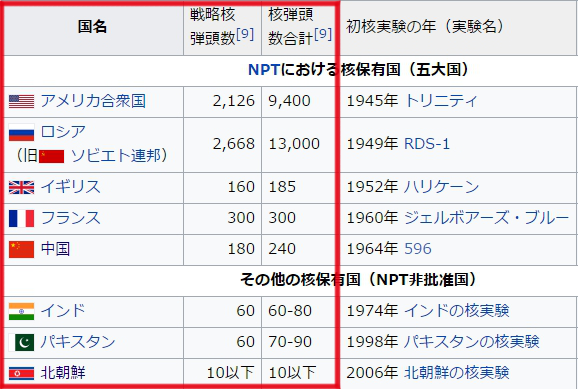Click the red flag before ソビエト連邦
The height and width of the screenshot is (389, 578).
click(x=51, y=156)
